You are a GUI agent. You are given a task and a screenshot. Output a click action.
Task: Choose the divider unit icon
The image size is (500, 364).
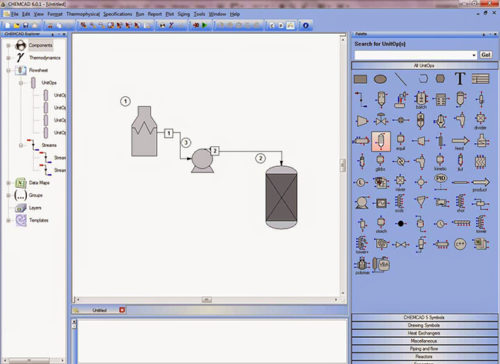coord(480,120)
